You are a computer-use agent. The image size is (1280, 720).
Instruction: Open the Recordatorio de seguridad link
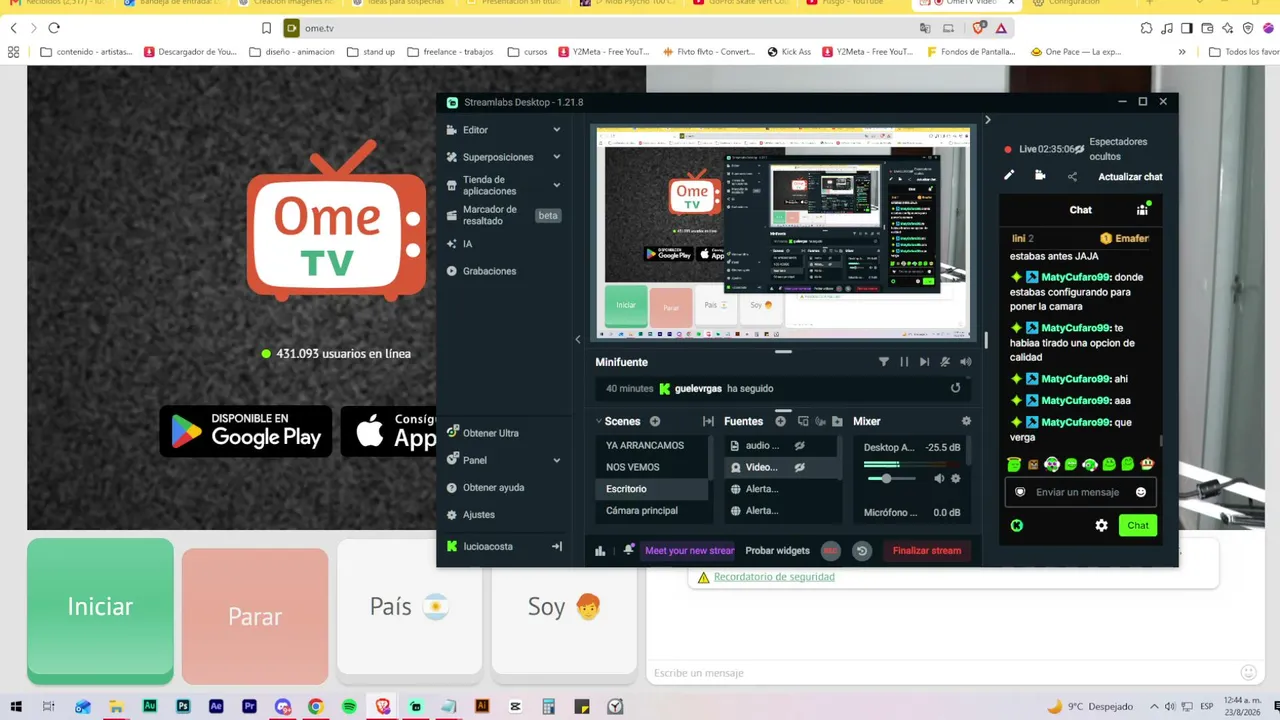pos(774,577)
